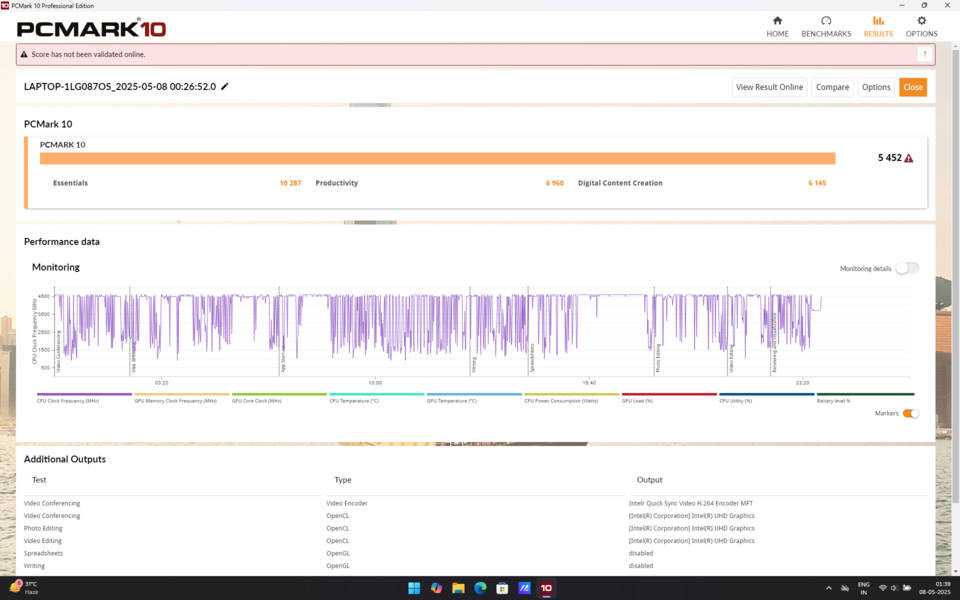Click the Essentials label in the score card

[70, 183]
